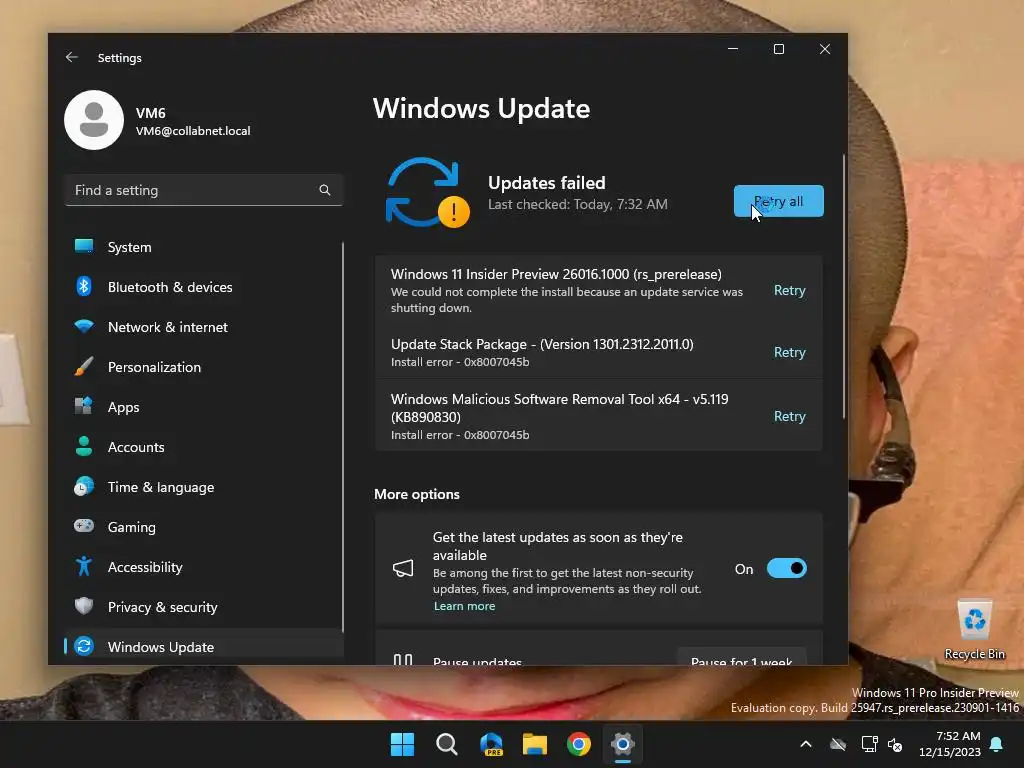
Task: Click the More options heading
Action: 417,494
